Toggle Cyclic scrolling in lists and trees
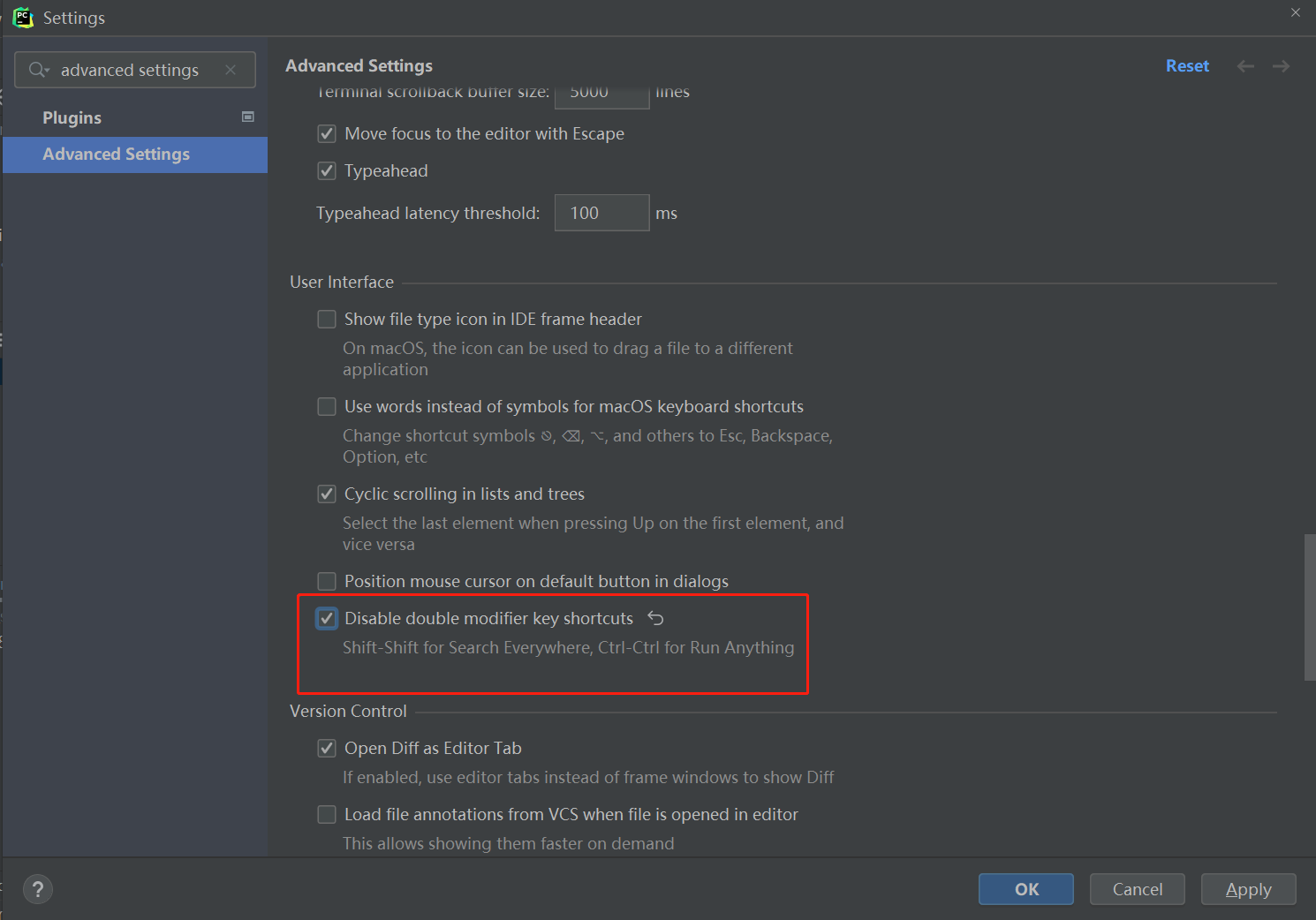1316x920 pixels. pos(327,494)
